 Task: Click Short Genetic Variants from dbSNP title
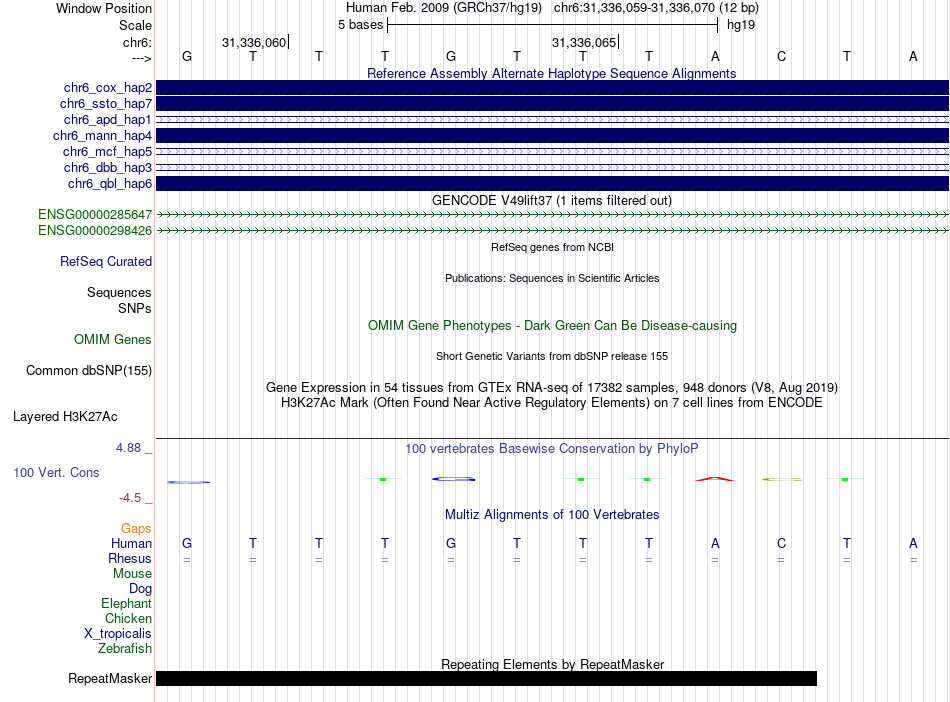coord(552,356)
